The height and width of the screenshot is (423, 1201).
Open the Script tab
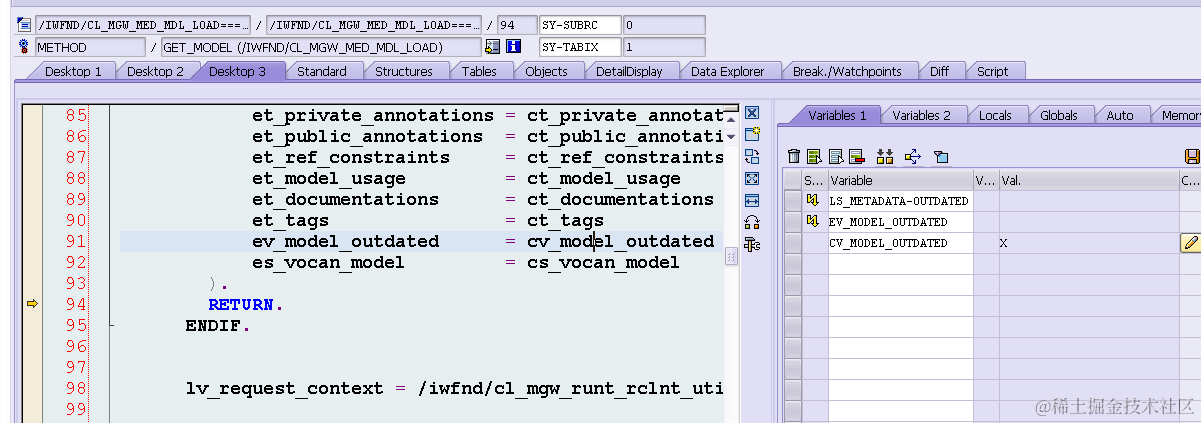coord(993,71)
